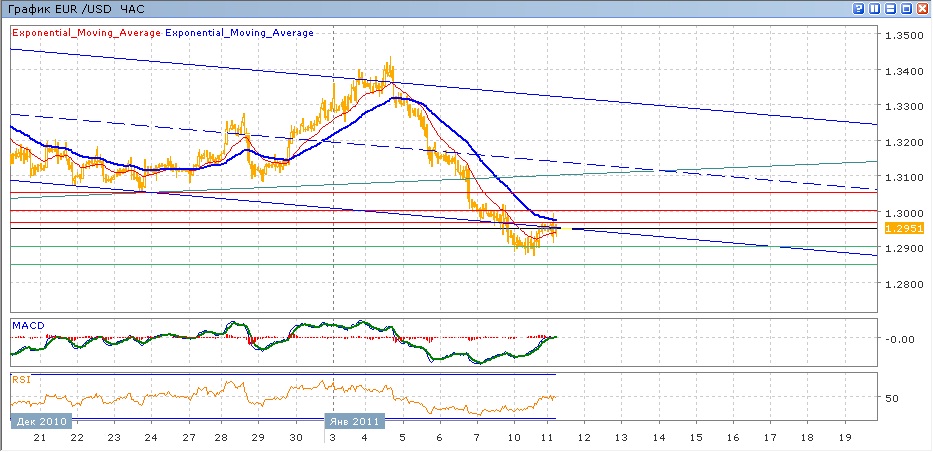This screenshot has height=452, width=933.
Task: Close the EUR/USD chart window
Action: point(923,8)
